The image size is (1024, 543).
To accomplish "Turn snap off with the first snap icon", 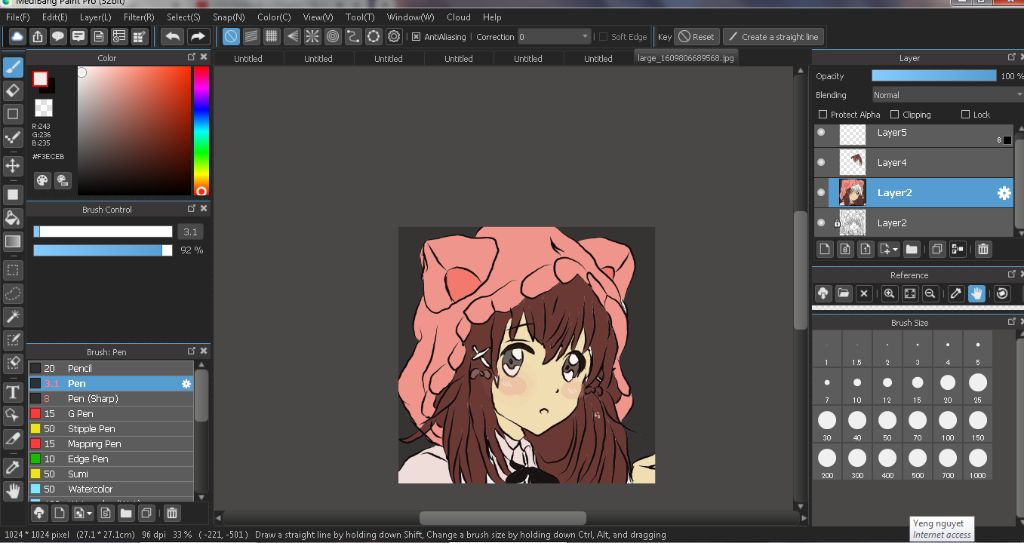I will click(231, 37).
